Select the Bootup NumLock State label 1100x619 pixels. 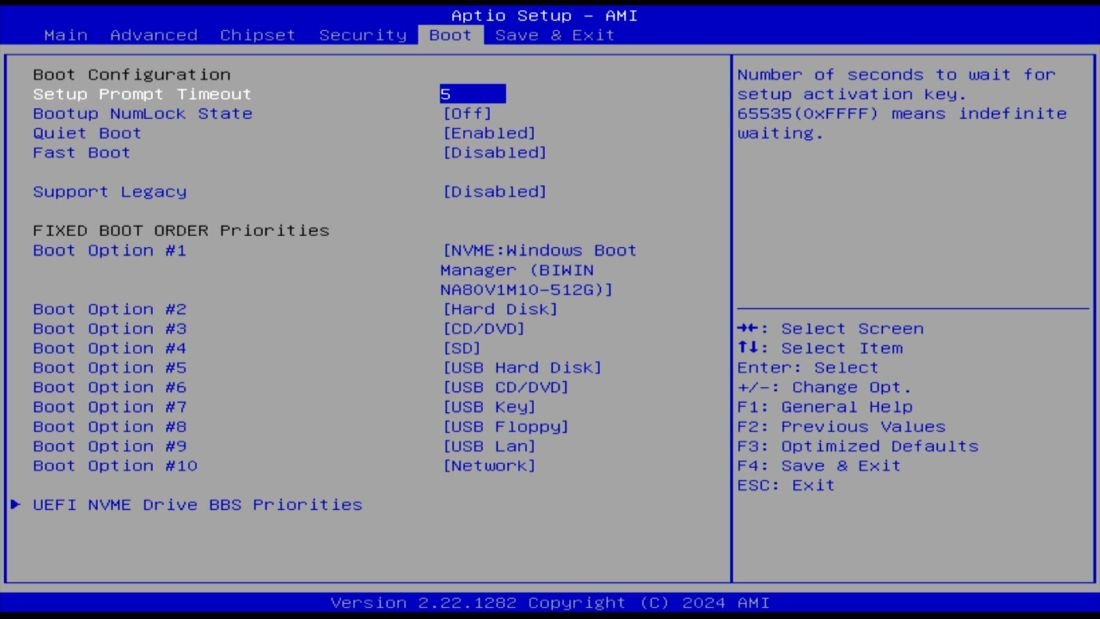[x=142, y=114]
